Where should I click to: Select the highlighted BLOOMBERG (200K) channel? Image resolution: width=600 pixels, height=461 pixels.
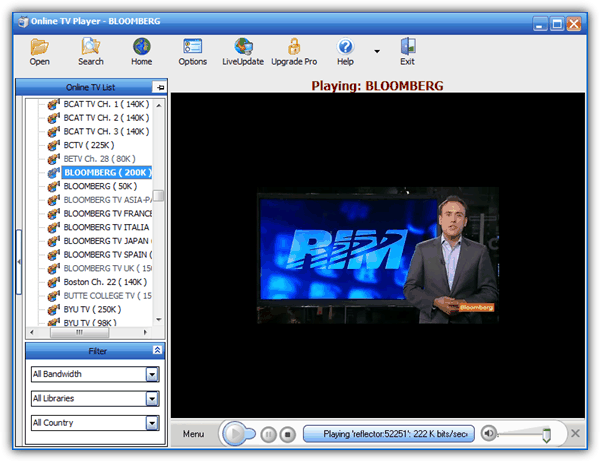click(x=108, y=173)
